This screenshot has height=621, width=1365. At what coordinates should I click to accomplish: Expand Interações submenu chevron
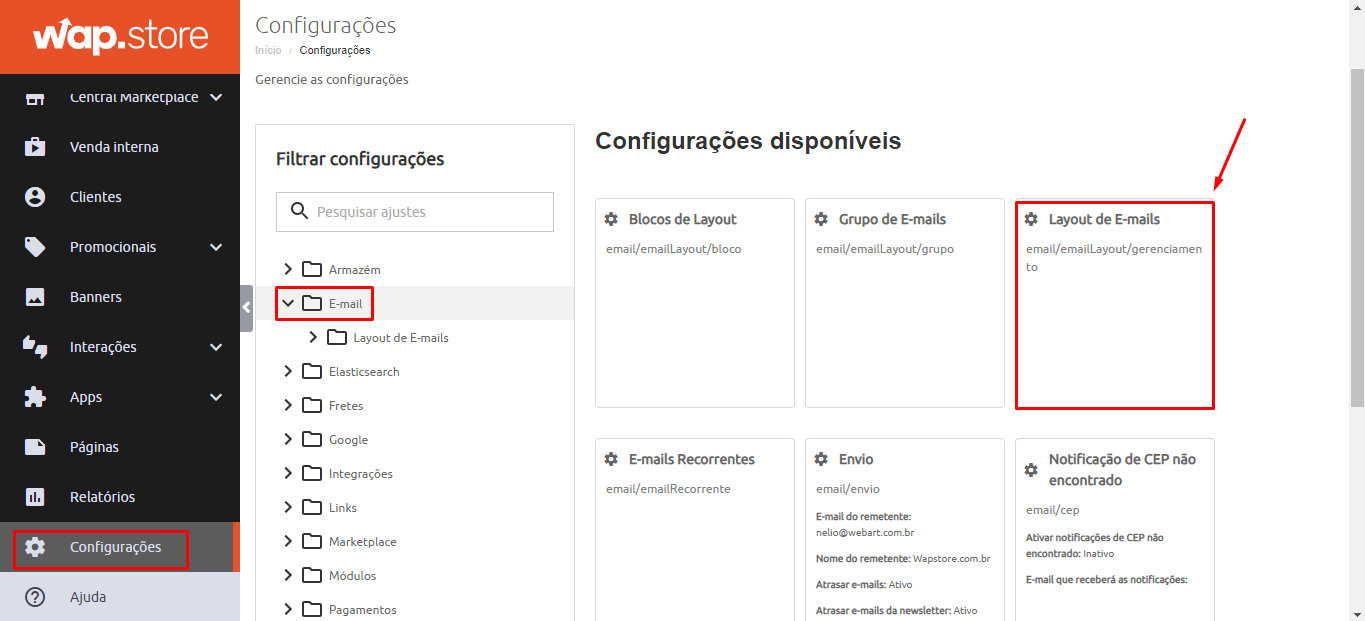[x=216, y=347]
